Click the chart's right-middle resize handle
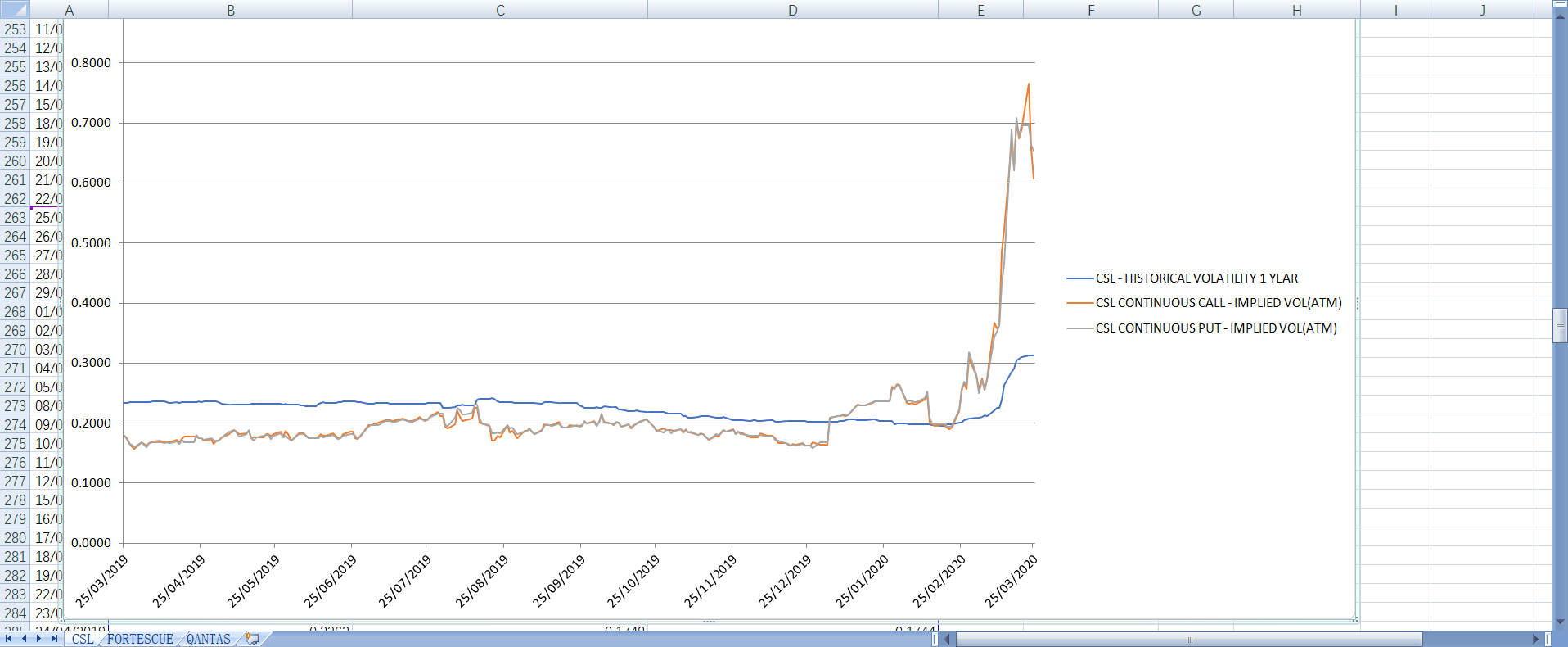 point(1357,303)
